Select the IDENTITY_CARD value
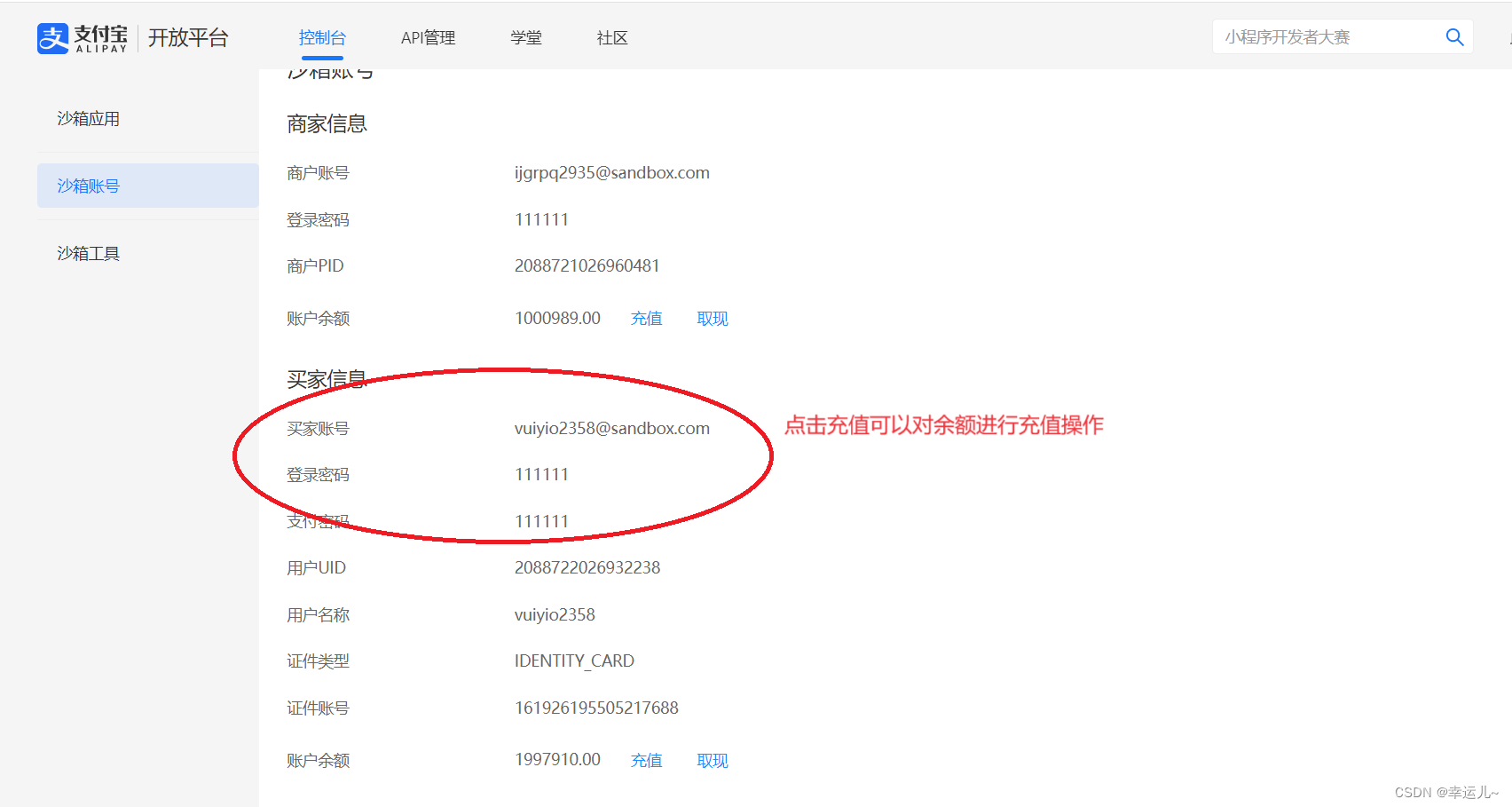 pos(574,661)
